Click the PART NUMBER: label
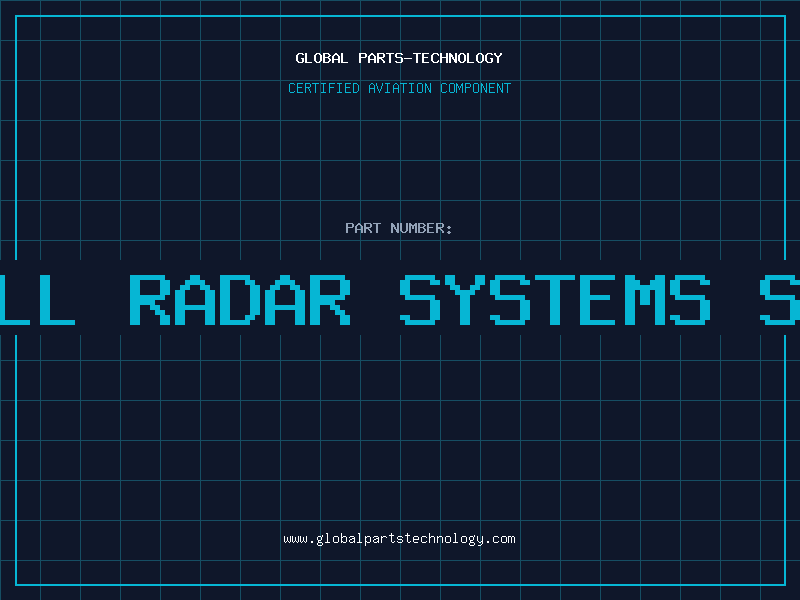 click(x=399, y=228)
